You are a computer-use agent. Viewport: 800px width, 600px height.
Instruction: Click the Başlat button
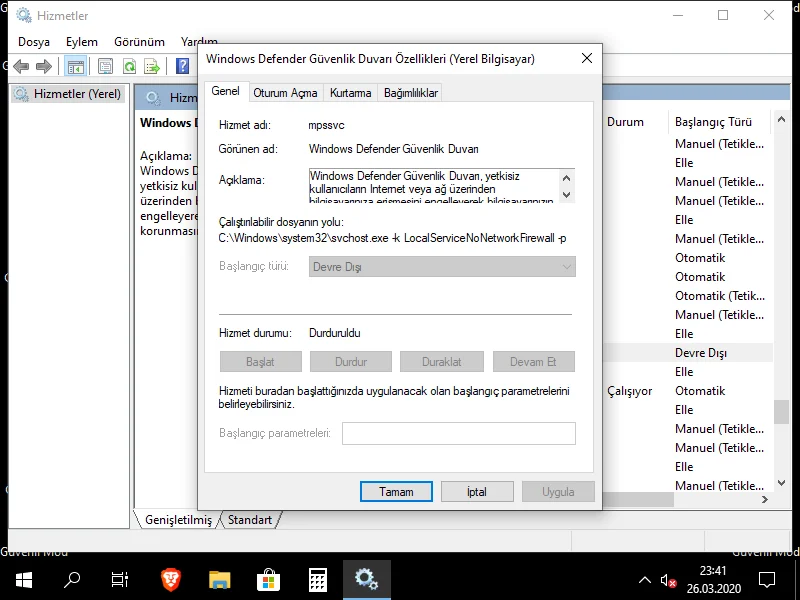point(260,362)
